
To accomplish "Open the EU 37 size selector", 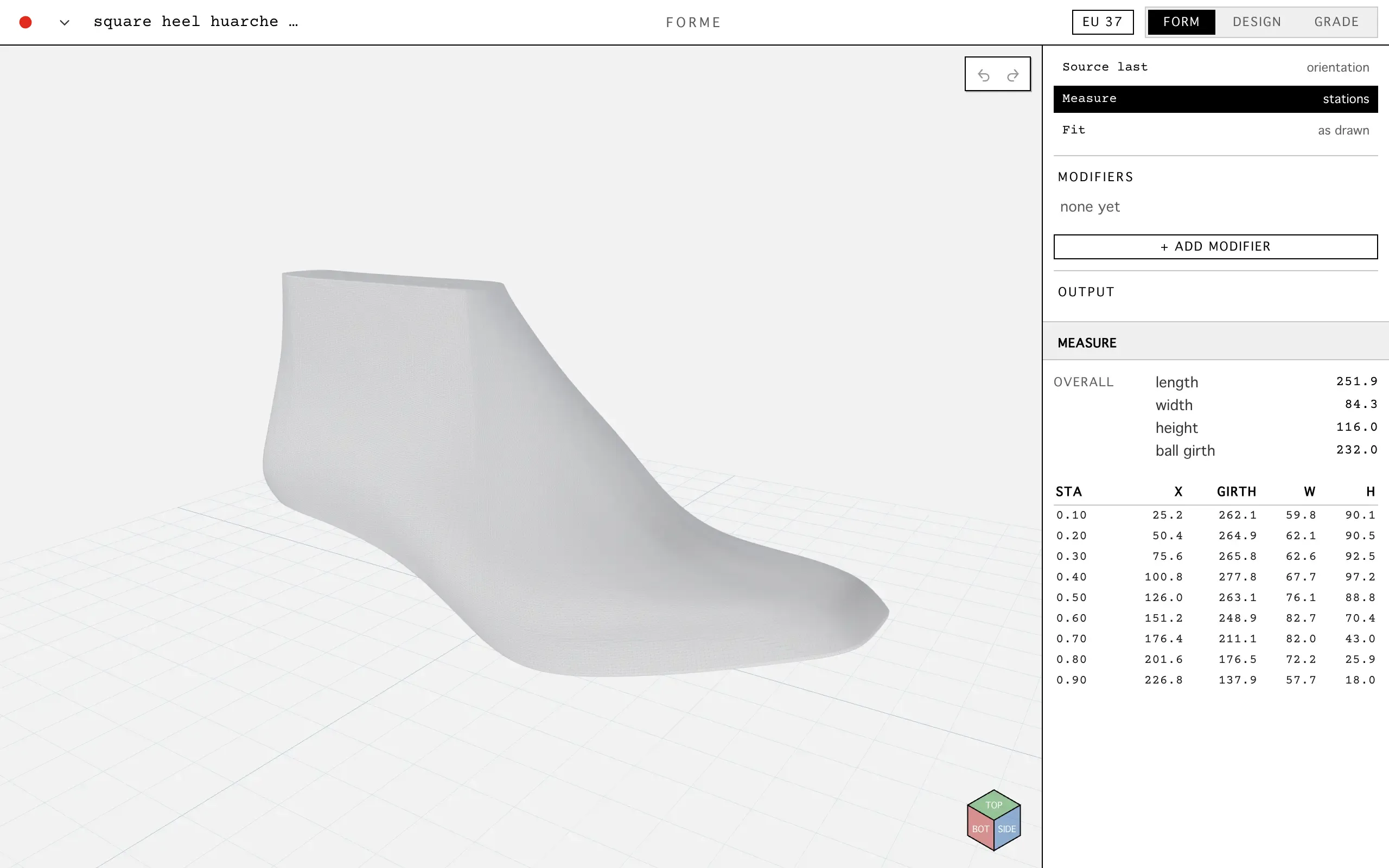I will pos(1103,22).
